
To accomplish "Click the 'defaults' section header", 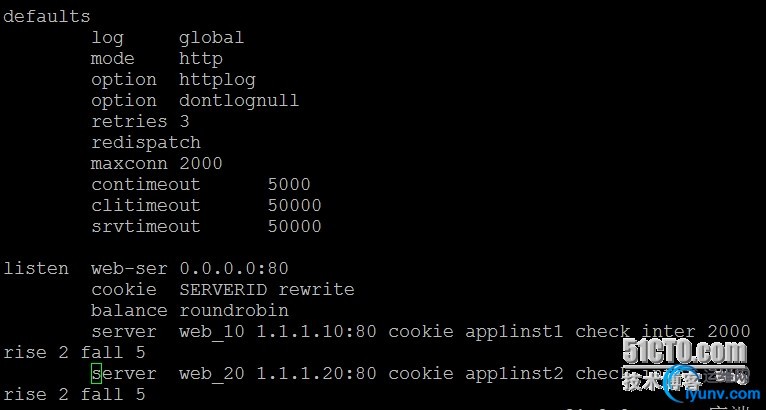I will point(46,17).
